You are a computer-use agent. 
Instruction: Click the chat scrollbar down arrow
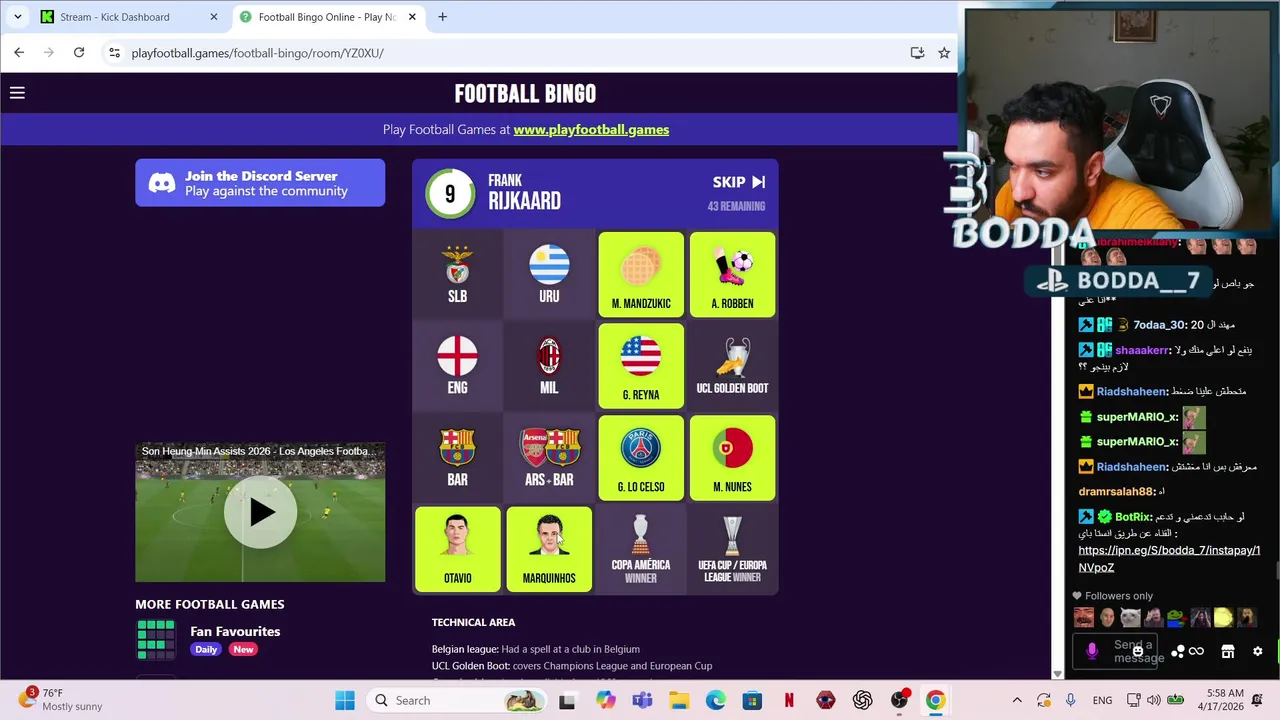[1058, 674]
